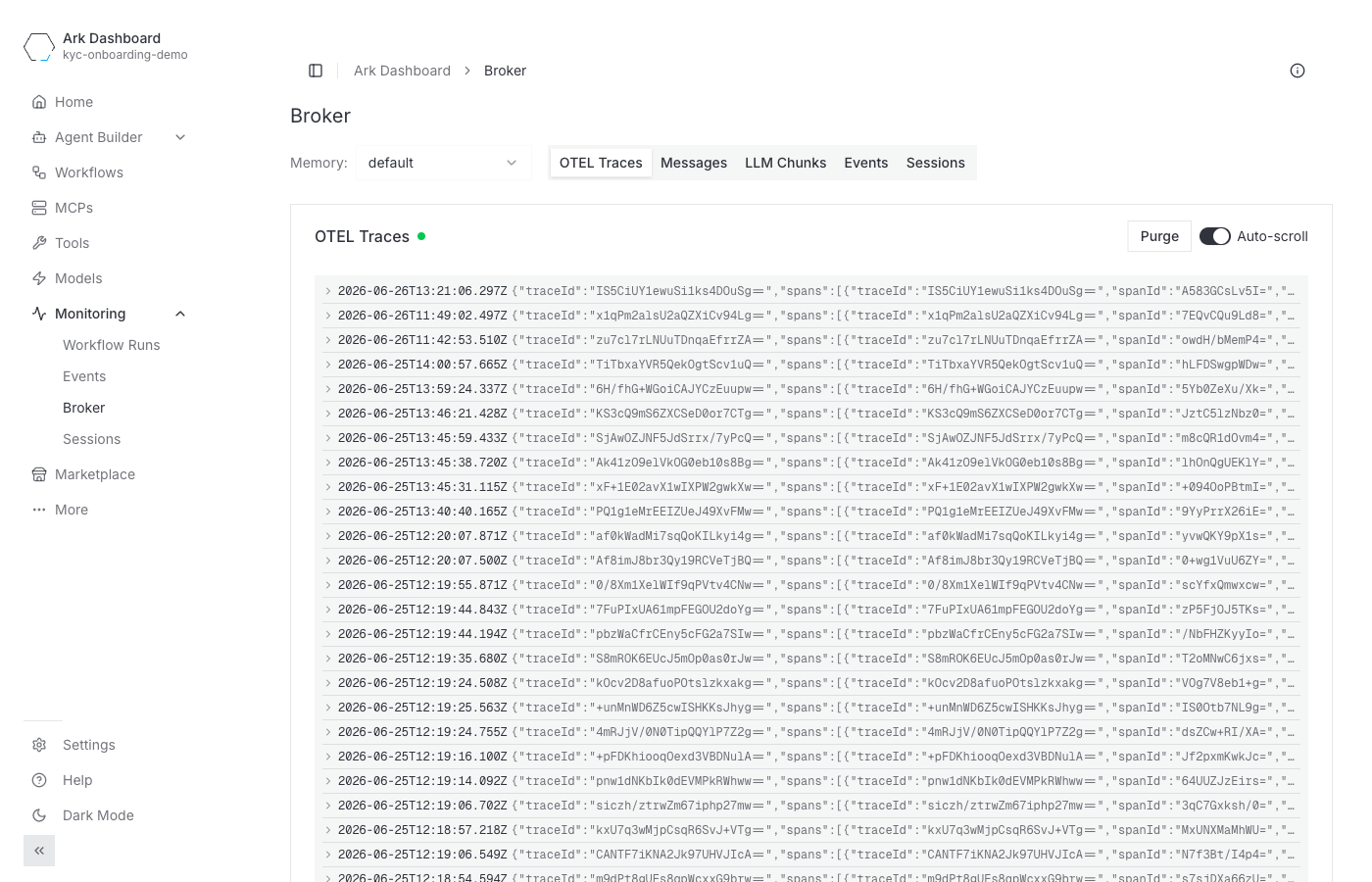
Task: Switch to the Events tab
Action: point(866,163)
